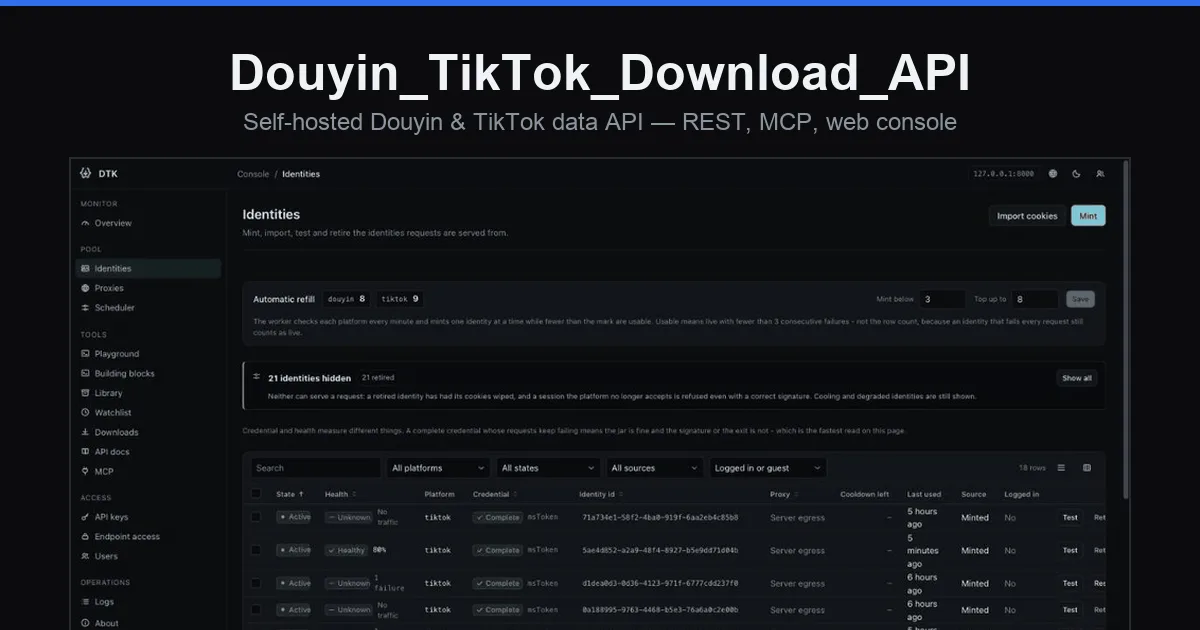The width and height of the screenshot is (1200, 630).
Task: Sort table by Health column header
Action: [341, 494]
